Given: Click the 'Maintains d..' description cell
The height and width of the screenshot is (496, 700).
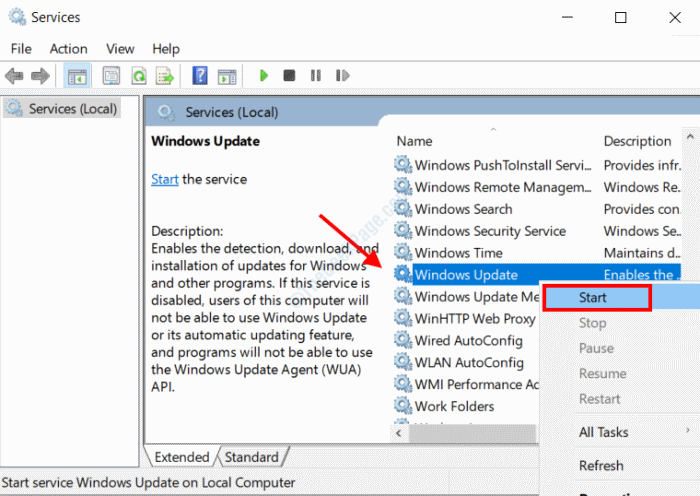Looking at the screenshot, I should tap(642, 253).
